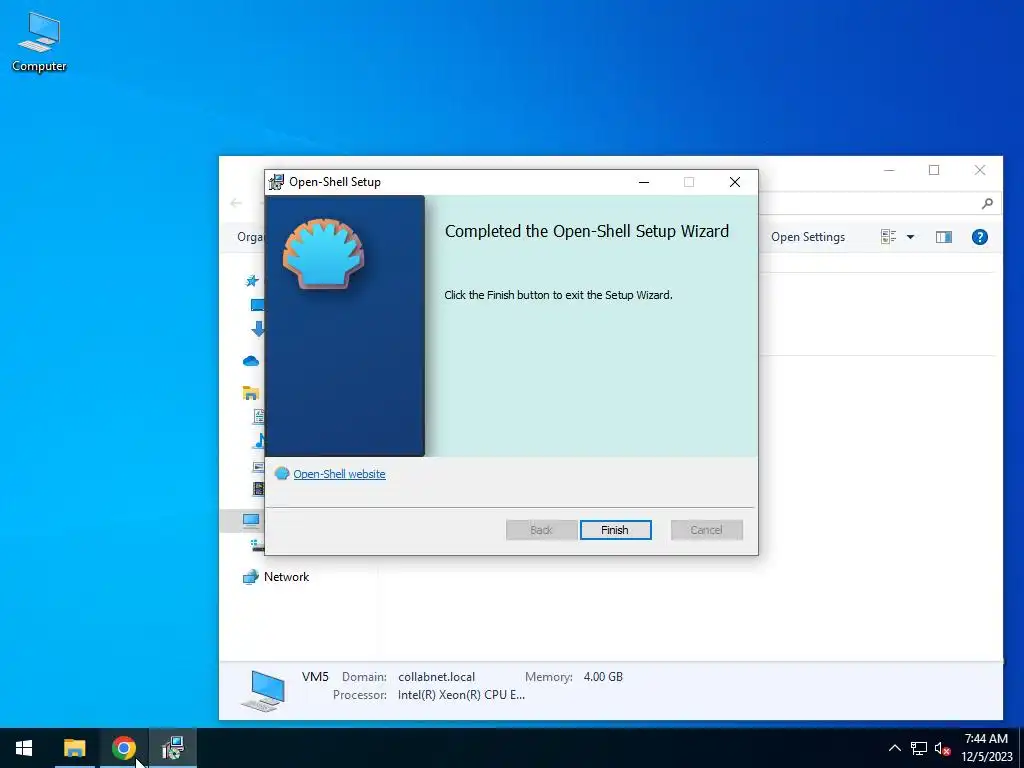Click the VM5 computer name in the details pane
The height and width of the screenshot is (768, 1024).
[315, 677]
